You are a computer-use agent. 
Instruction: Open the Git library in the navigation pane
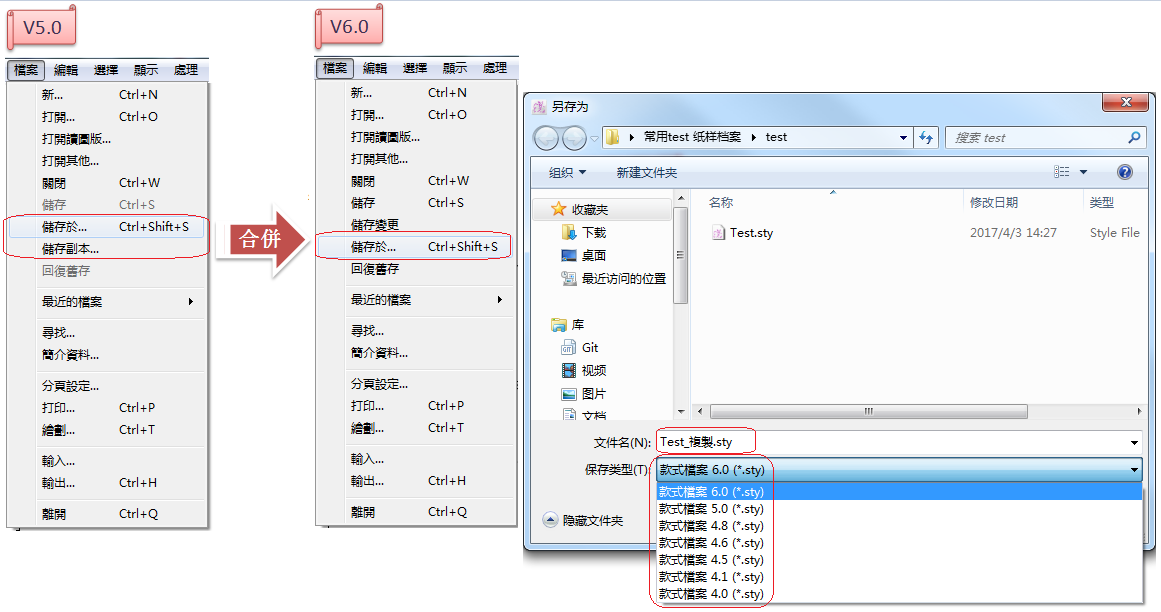pyautogui.click(x=590, y=348)
